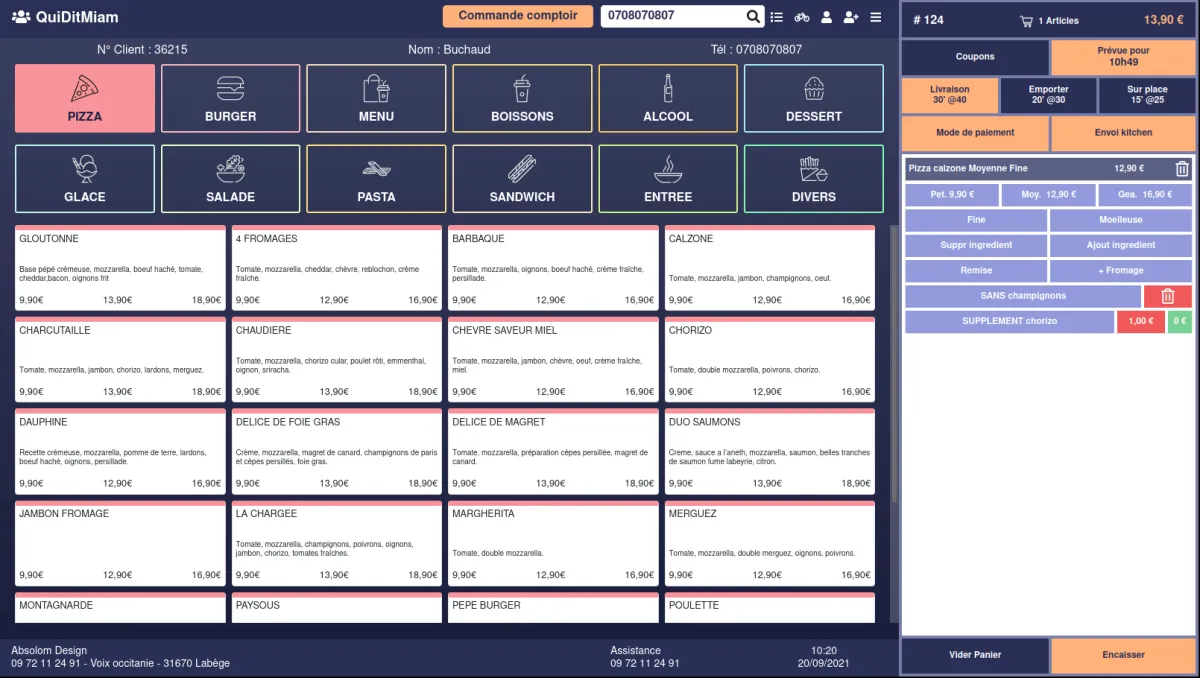Select the BOISSONS category
This screenshot has width=1200, height=678.
tap(522, 98)
